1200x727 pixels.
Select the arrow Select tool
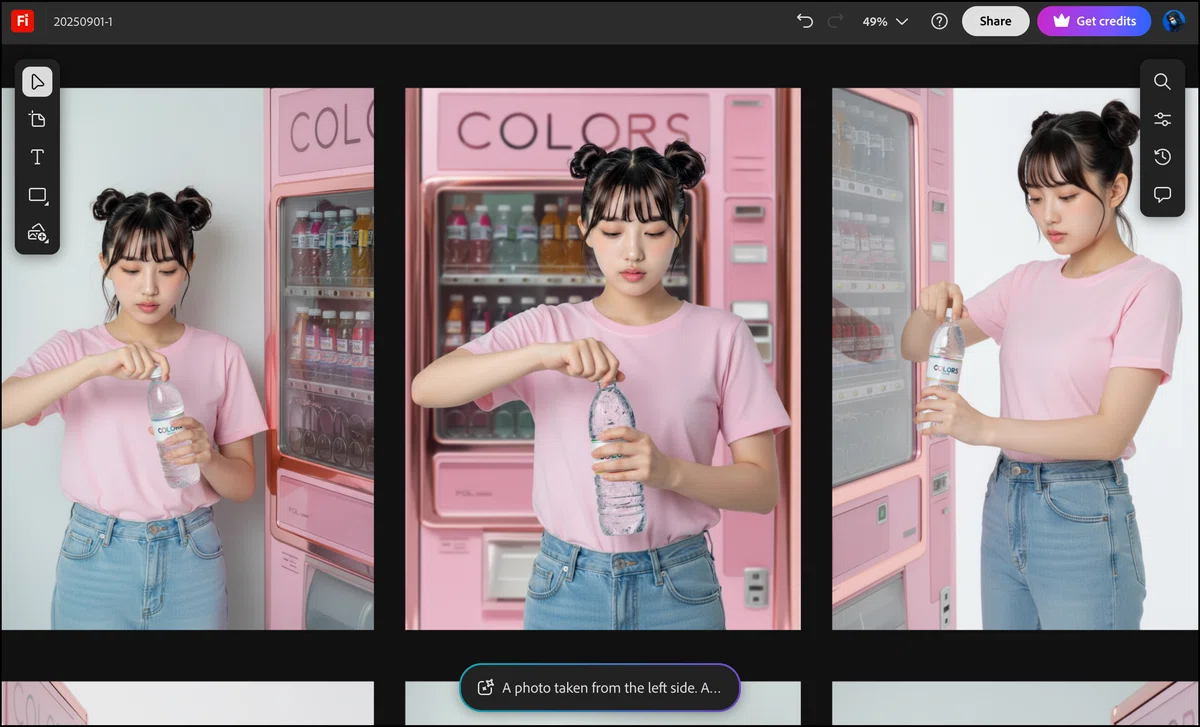tap(37, 81)
